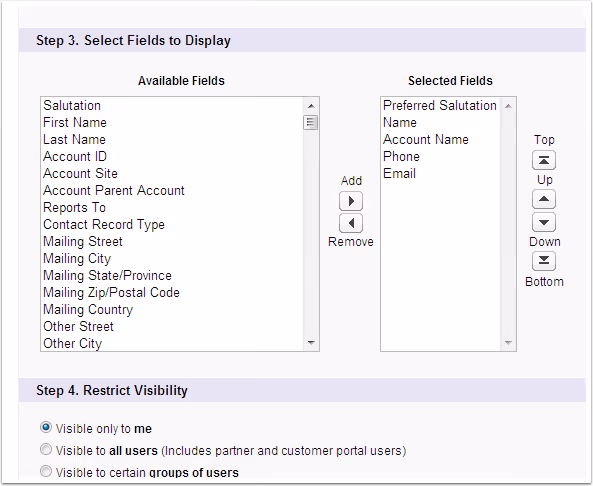Select Mailing Country in Available Fields
The height and width of the screenshot is (486, 593).
click(x=172, y=310)
